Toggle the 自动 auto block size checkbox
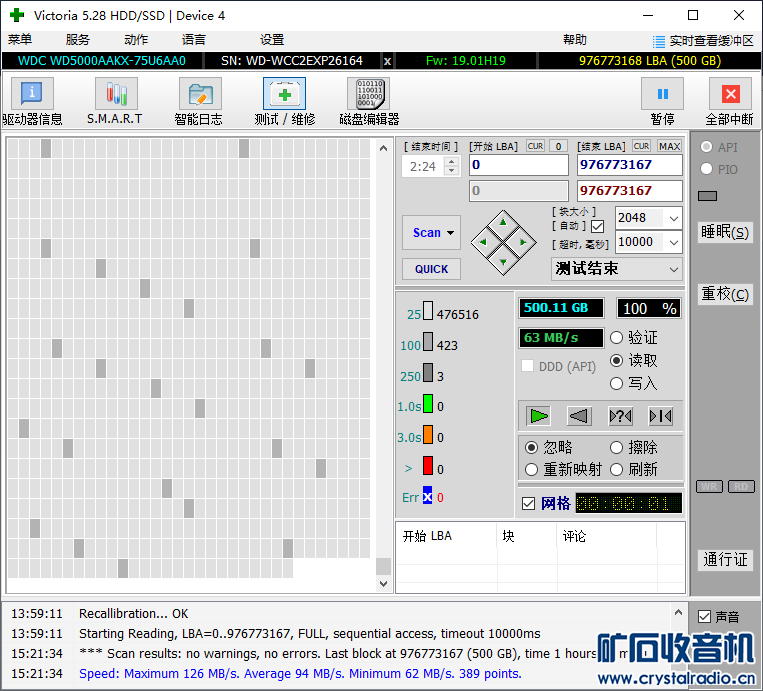Image resolution: width=763 pixels, height=691 pixels. point(598,226)
